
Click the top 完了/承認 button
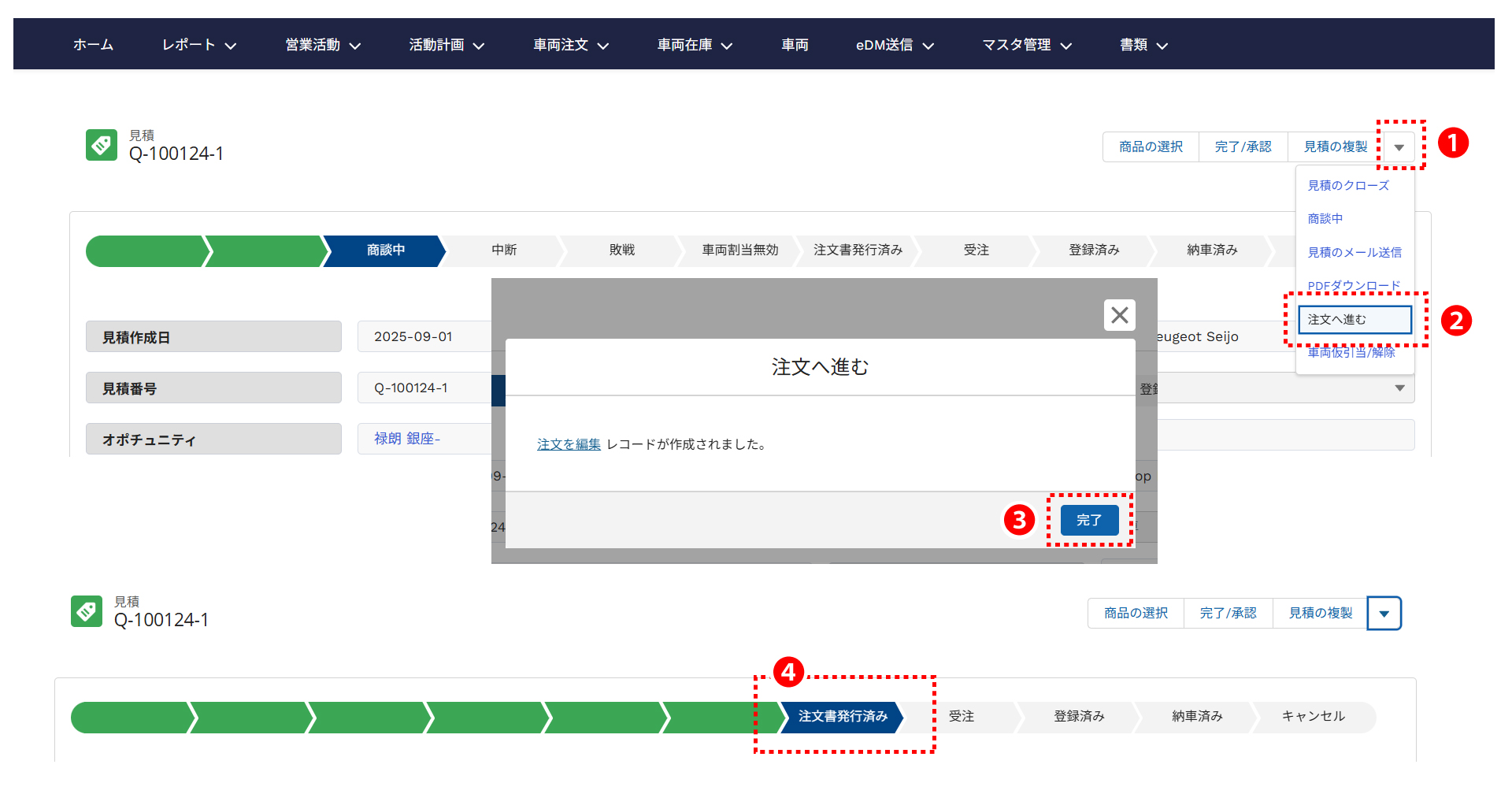(1243, 147)
